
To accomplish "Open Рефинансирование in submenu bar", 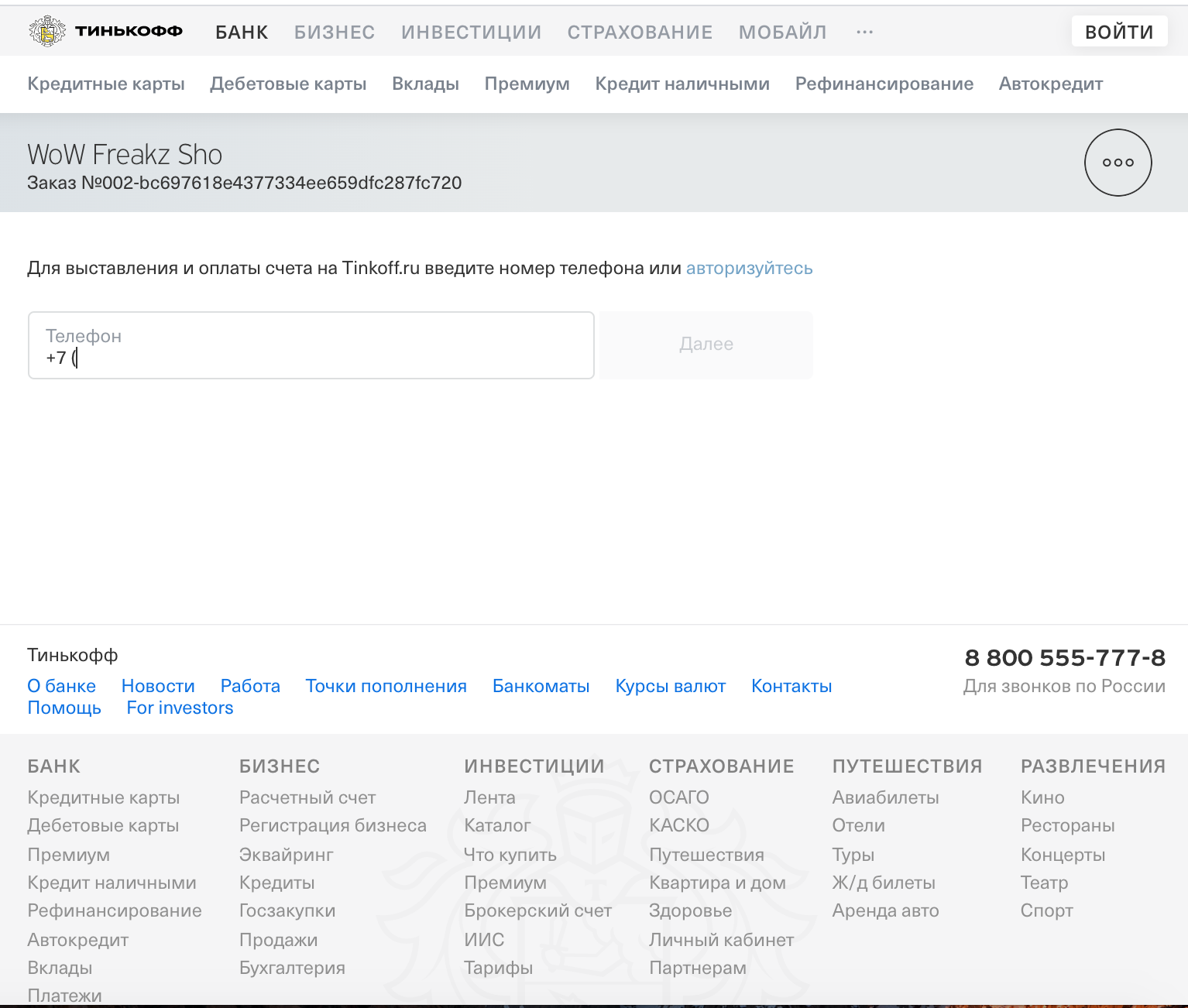I will point(884,84).
